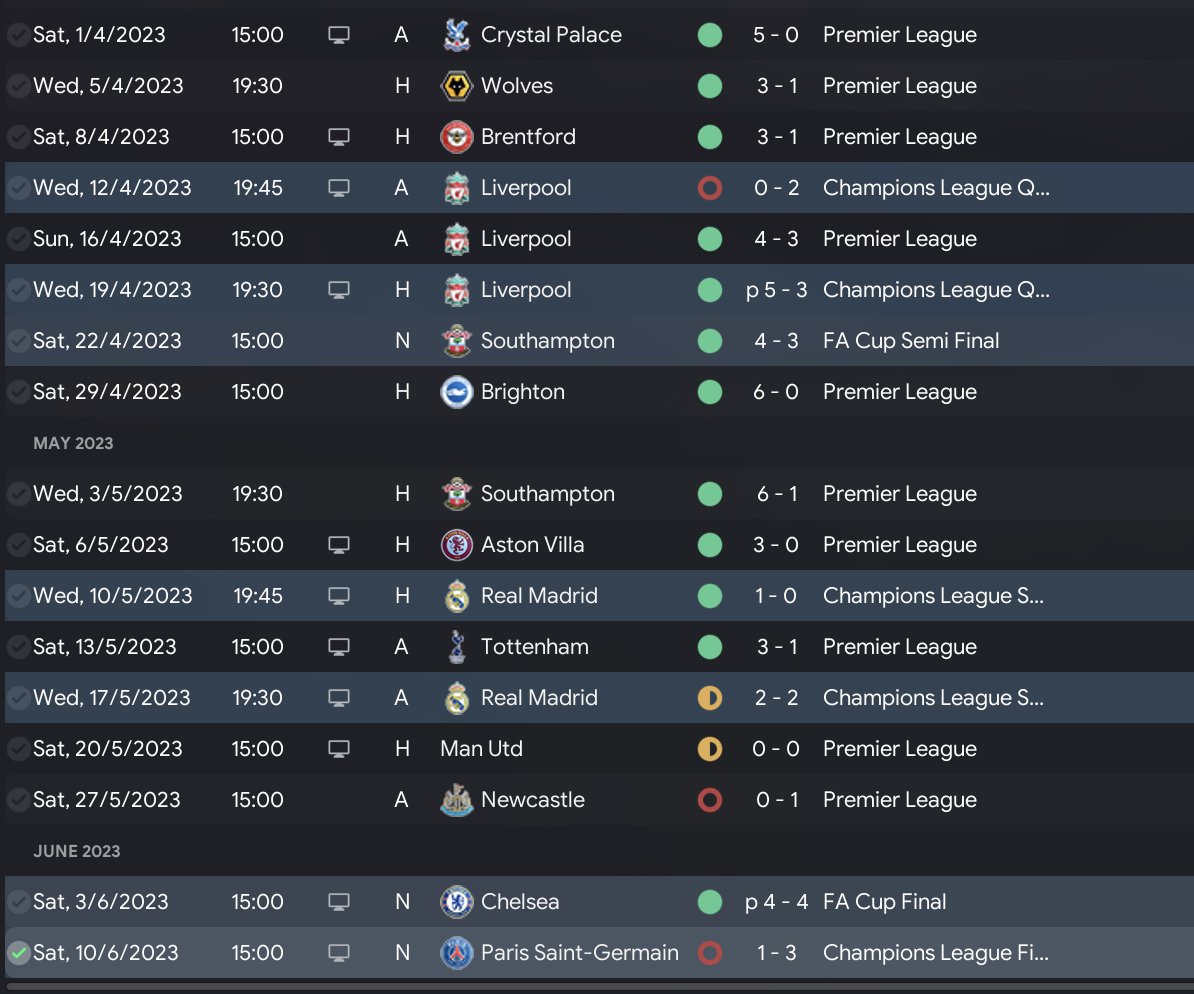1194x994 pixels.
Task: Click the Wolves club badge icon
Action: (456, 86)
